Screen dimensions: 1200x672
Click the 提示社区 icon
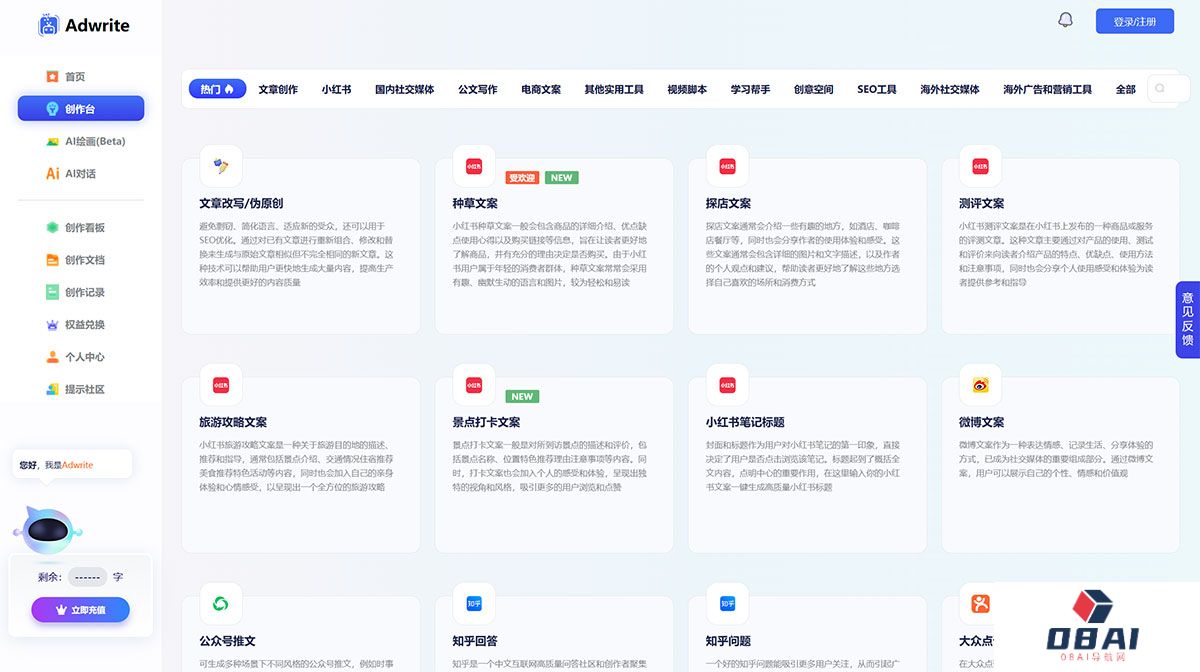(53, 389)
